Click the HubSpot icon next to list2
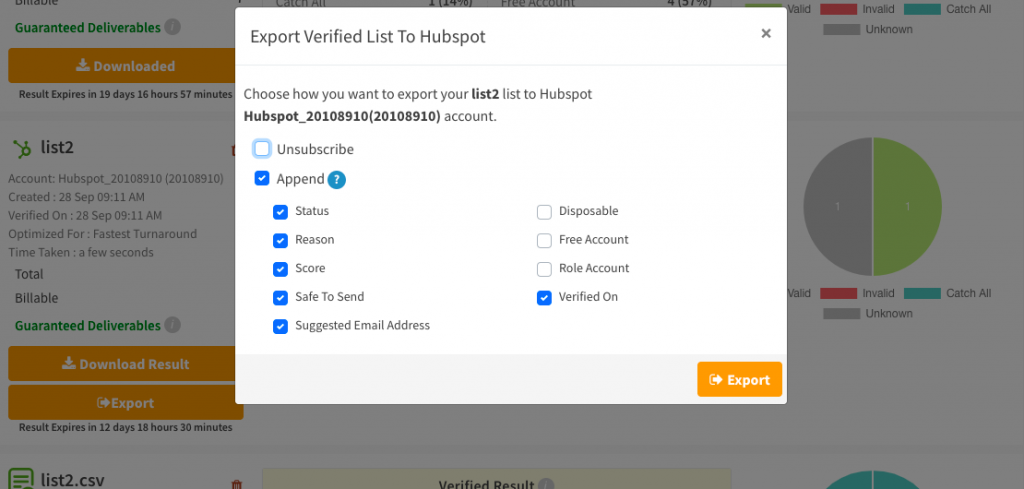Viewport: 1024px width, 489px height. (x=22, y=149)
